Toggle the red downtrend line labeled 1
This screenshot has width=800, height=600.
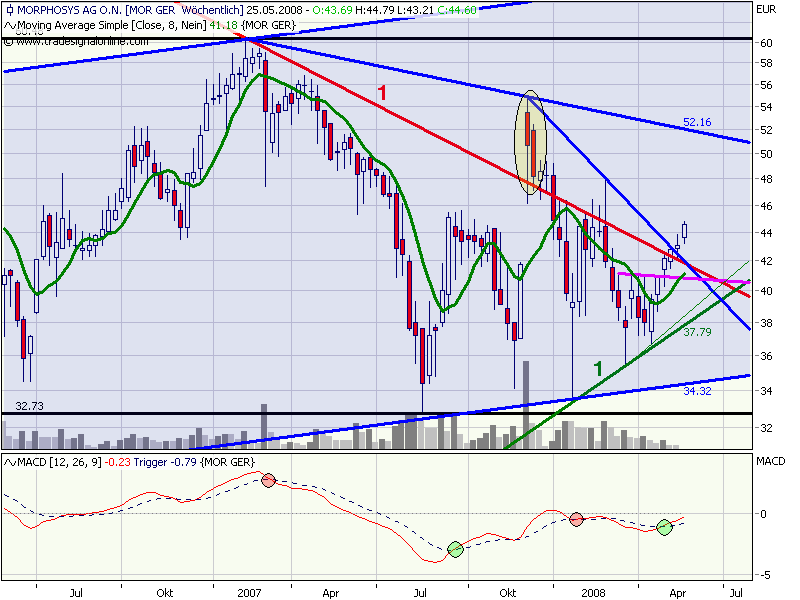coord(380,92)
